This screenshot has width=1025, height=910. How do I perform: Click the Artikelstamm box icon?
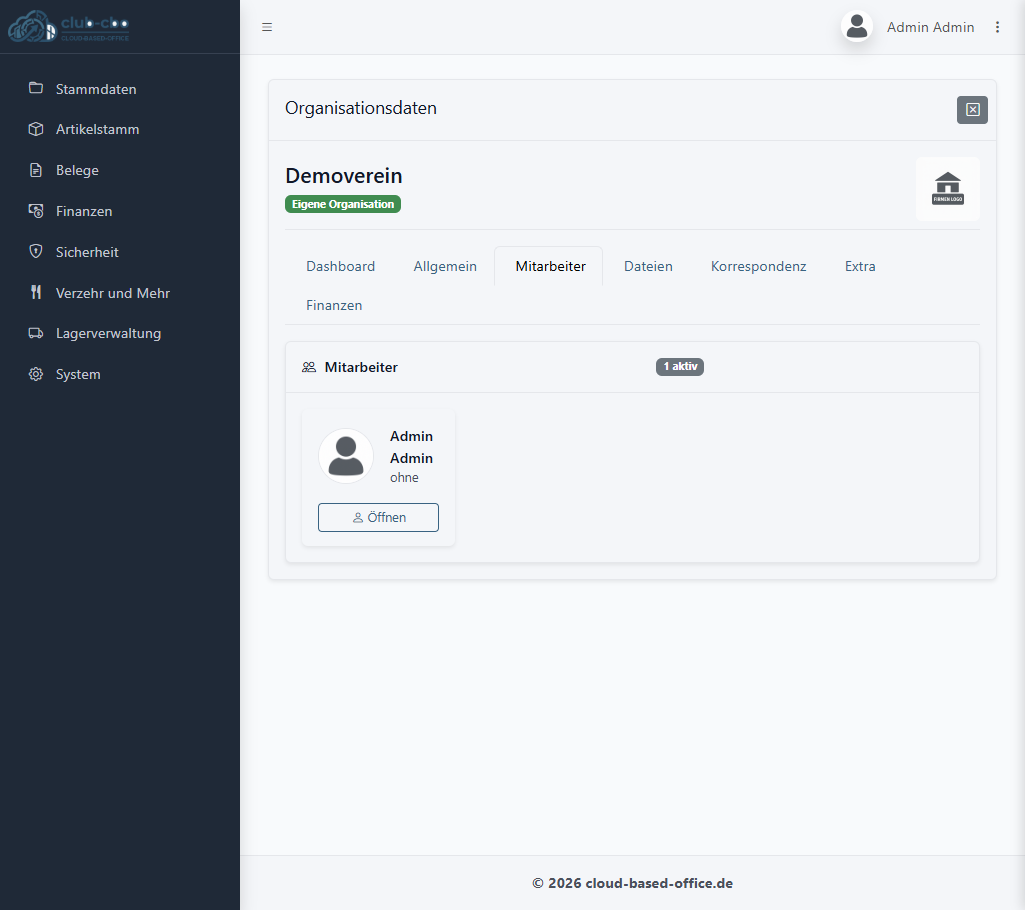click(36, 129)
